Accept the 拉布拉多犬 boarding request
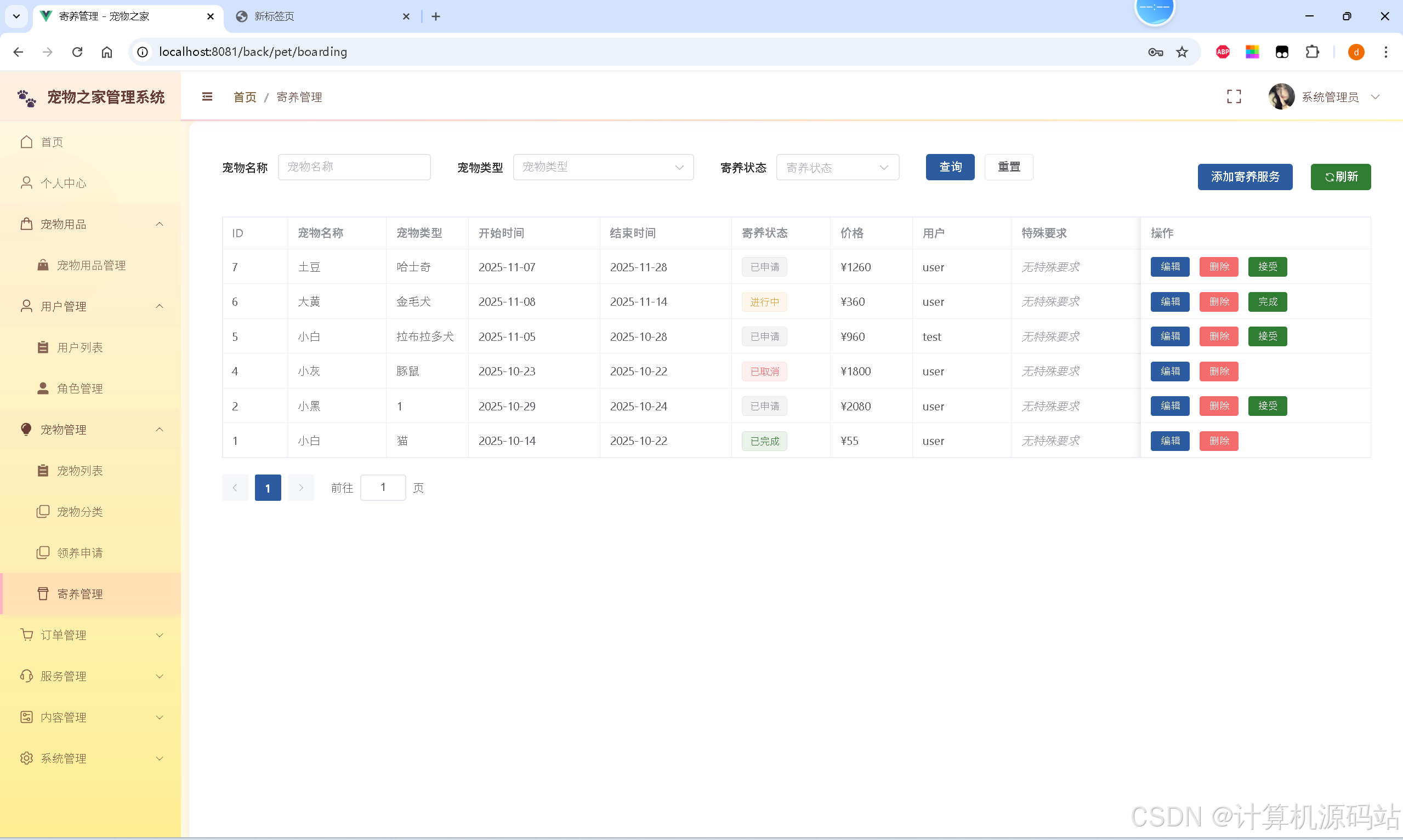1403x840 pixels. click(x=1267, y=336)
